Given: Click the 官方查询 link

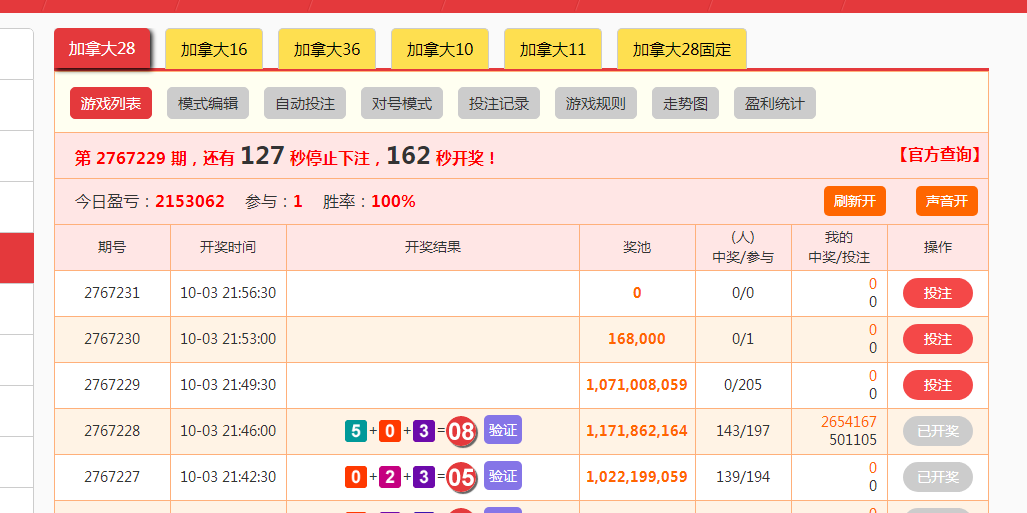Looking at the screenshot, I should pyautogui.click(x=938, y=155).
